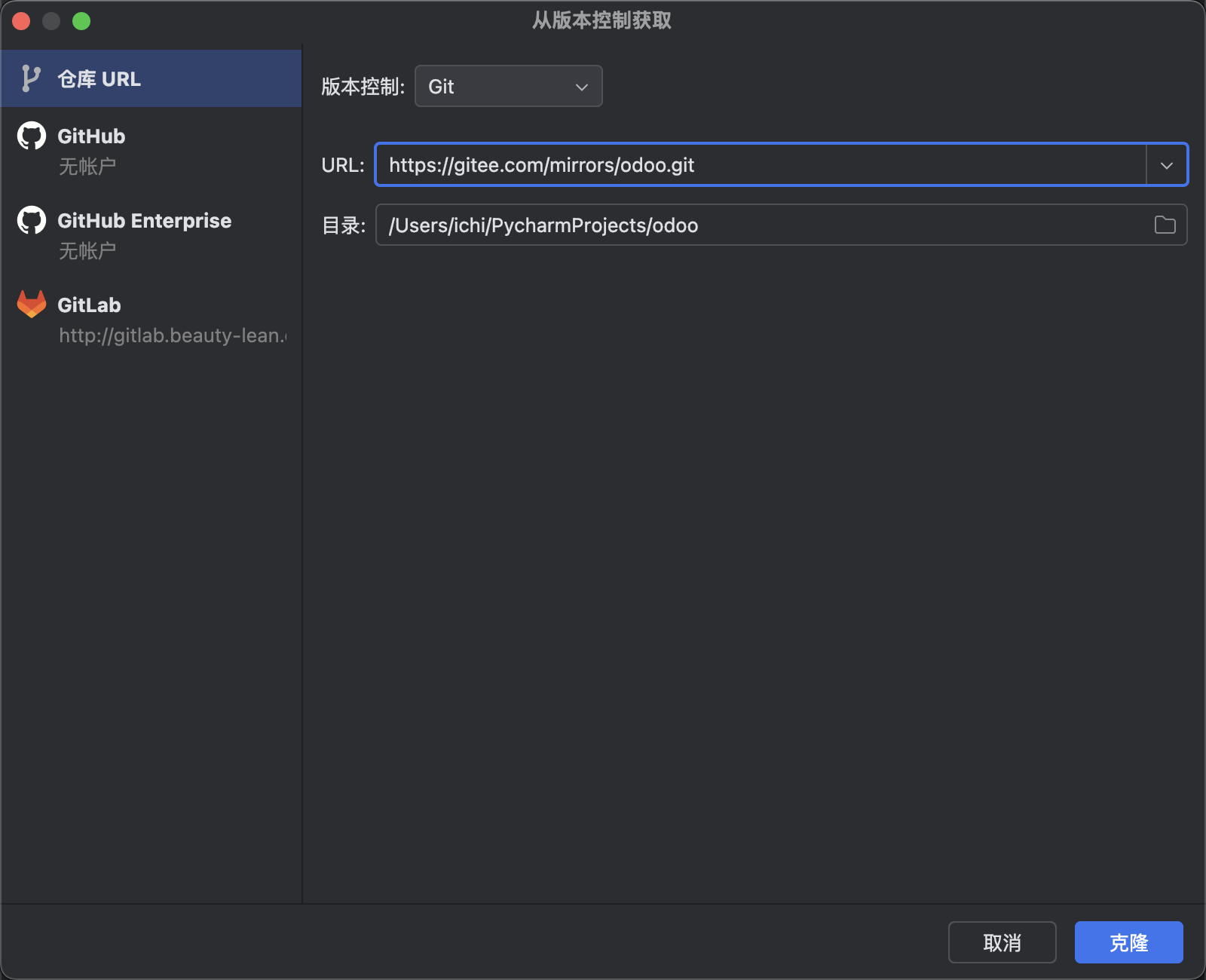Click the 克隆 clone button
Viewport: 1206px width, 980px height.
(x=1128, y=942)
